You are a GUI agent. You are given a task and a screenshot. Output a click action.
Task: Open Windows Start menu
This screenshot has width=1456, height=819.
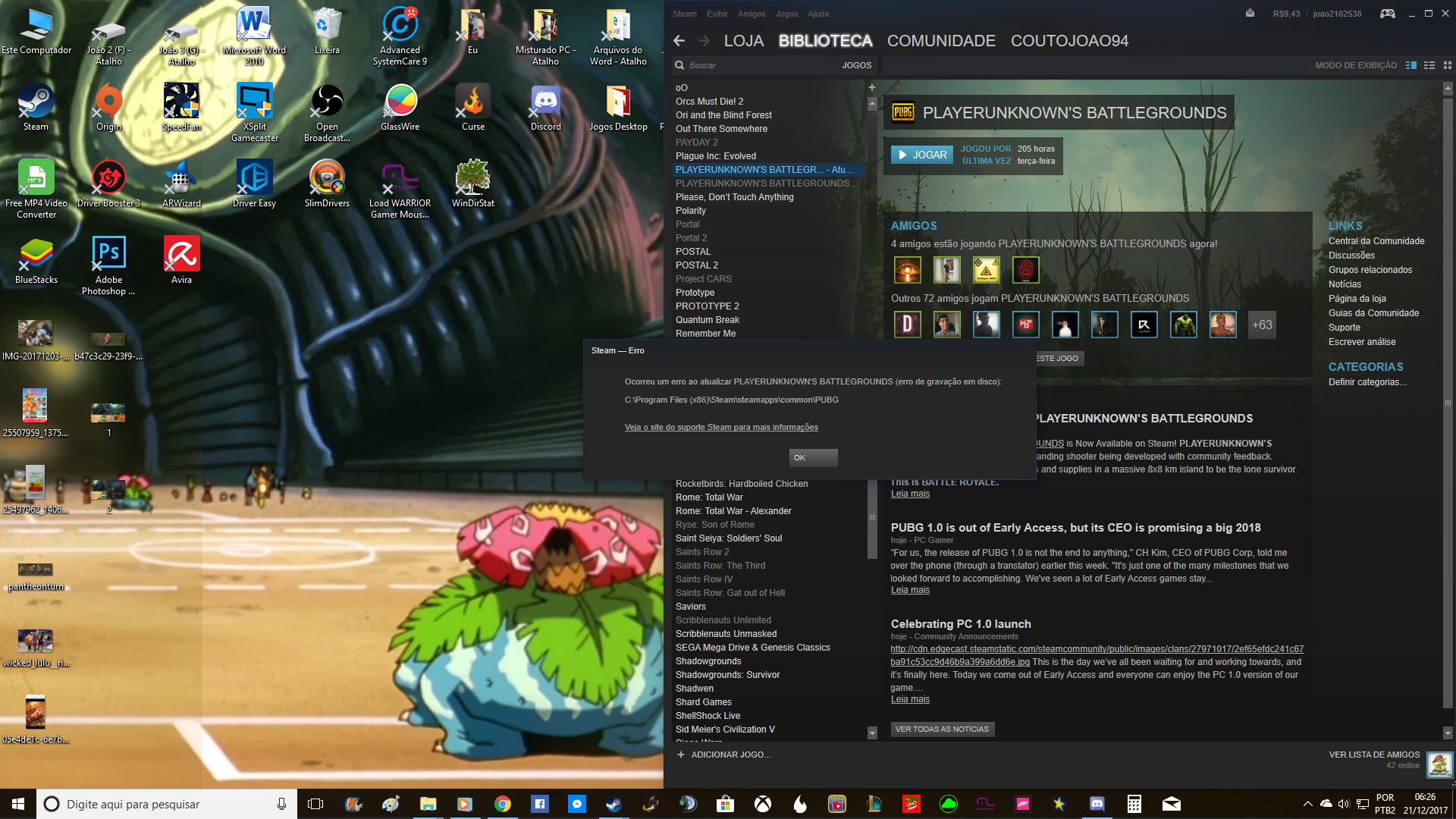[18, 804]
